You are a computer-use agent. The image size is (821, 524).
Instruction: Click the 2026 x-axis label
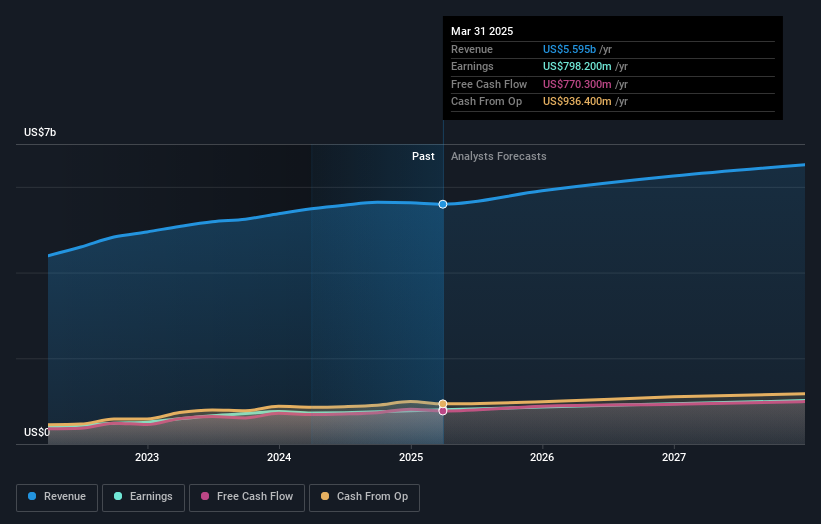pyautogui.click(x=542, y=457)
